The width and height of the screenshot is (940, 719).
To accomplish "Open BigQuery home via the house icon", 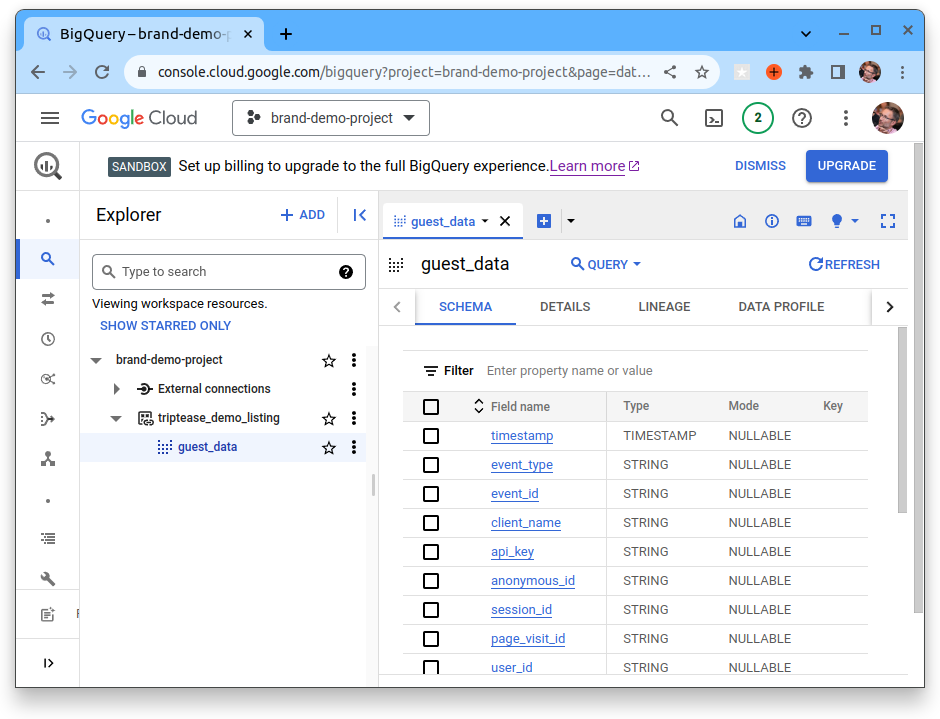I will pos(739,221).
